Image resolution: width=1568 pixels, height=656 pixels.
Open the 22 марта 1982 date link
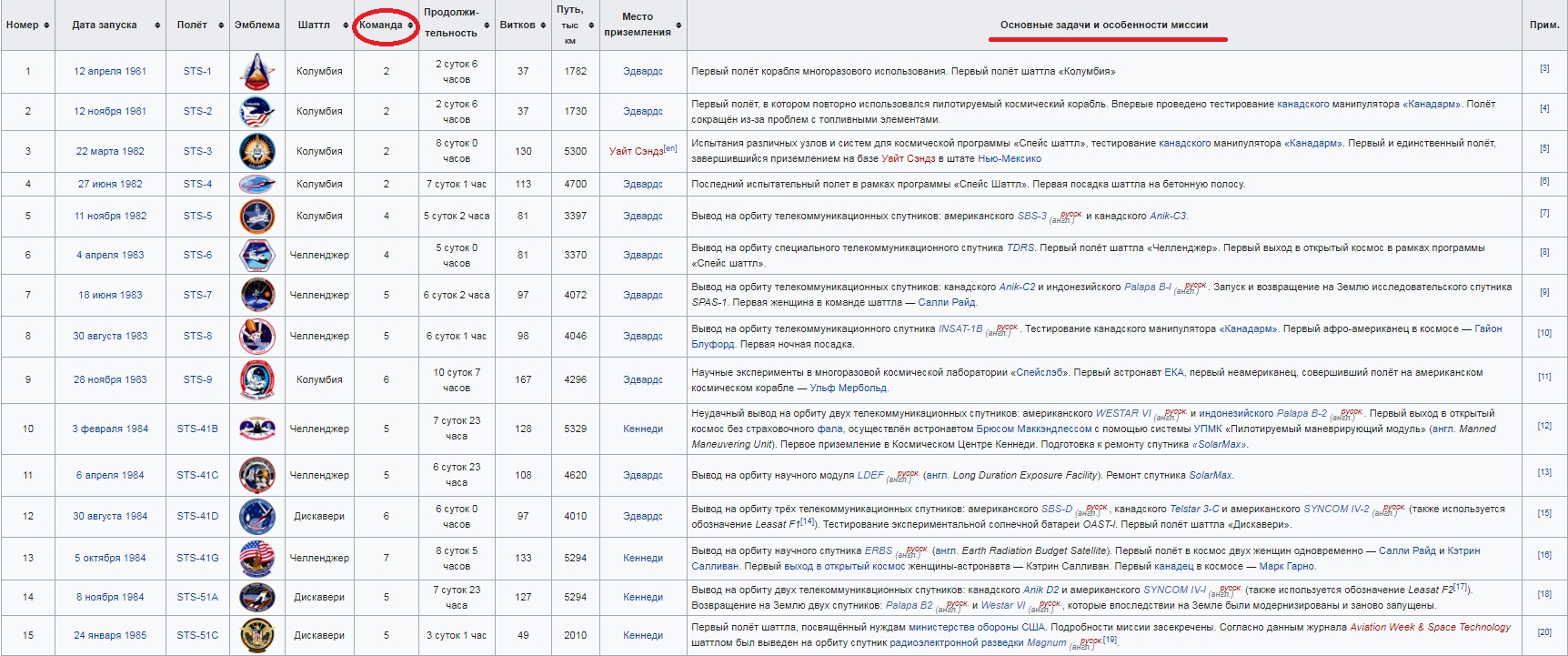coord(110,151)
